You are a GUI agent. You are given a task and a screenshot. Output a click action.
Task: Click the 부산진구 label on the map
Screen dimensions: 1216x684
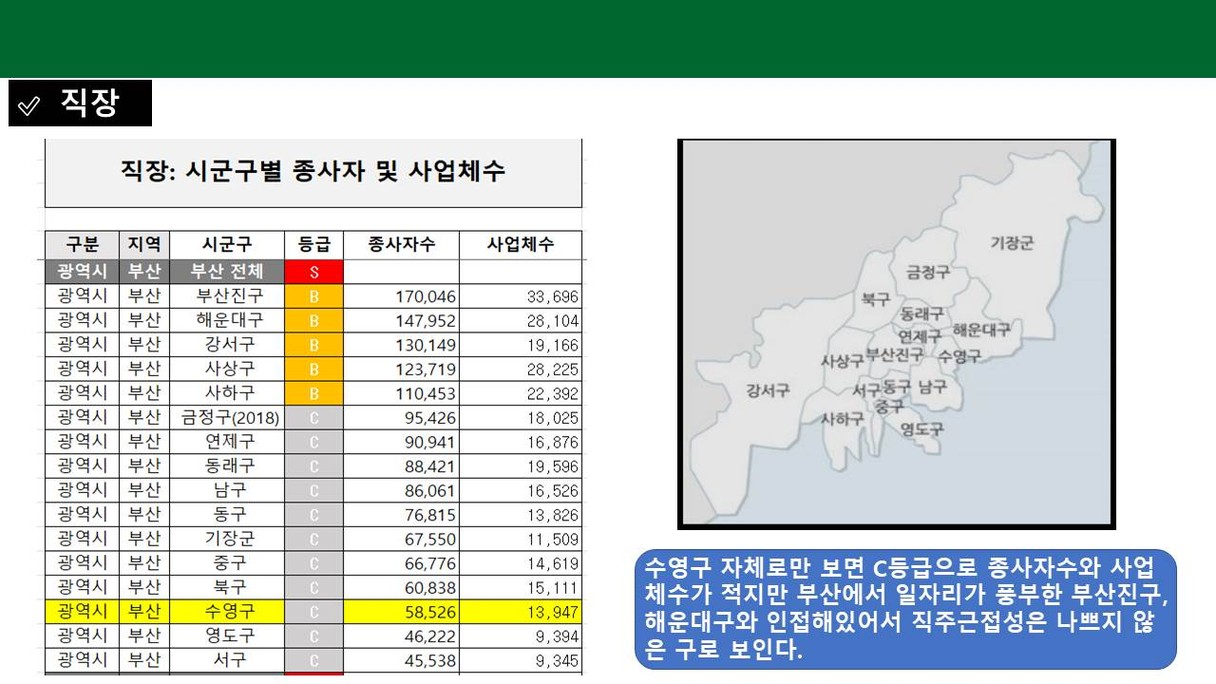pyautogui.click(x=894, y=355)
